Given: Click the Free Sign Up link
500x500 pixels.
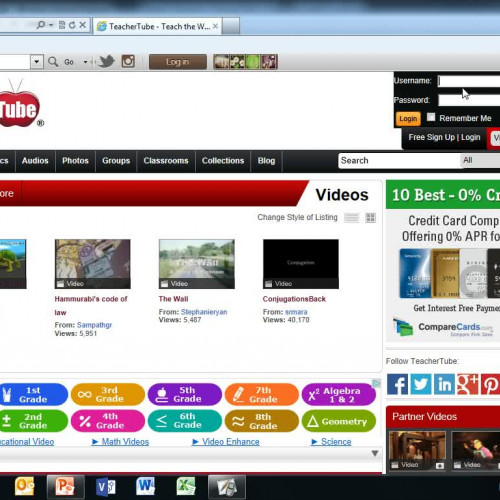Looking at the screenshot, I should click(432, 137).
